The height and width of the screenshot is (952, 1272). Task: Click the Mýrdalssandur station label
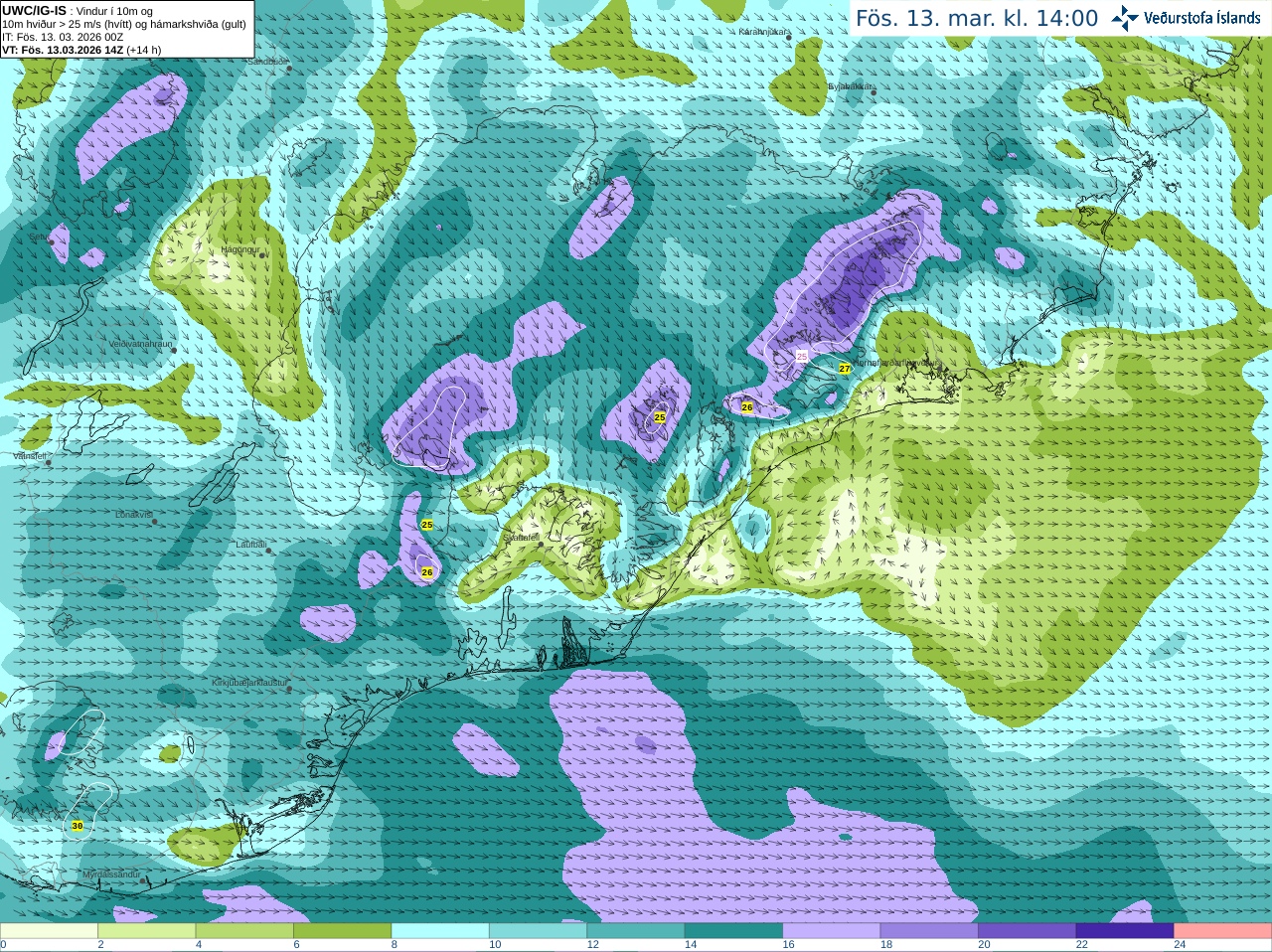click(x=110, y=874)
